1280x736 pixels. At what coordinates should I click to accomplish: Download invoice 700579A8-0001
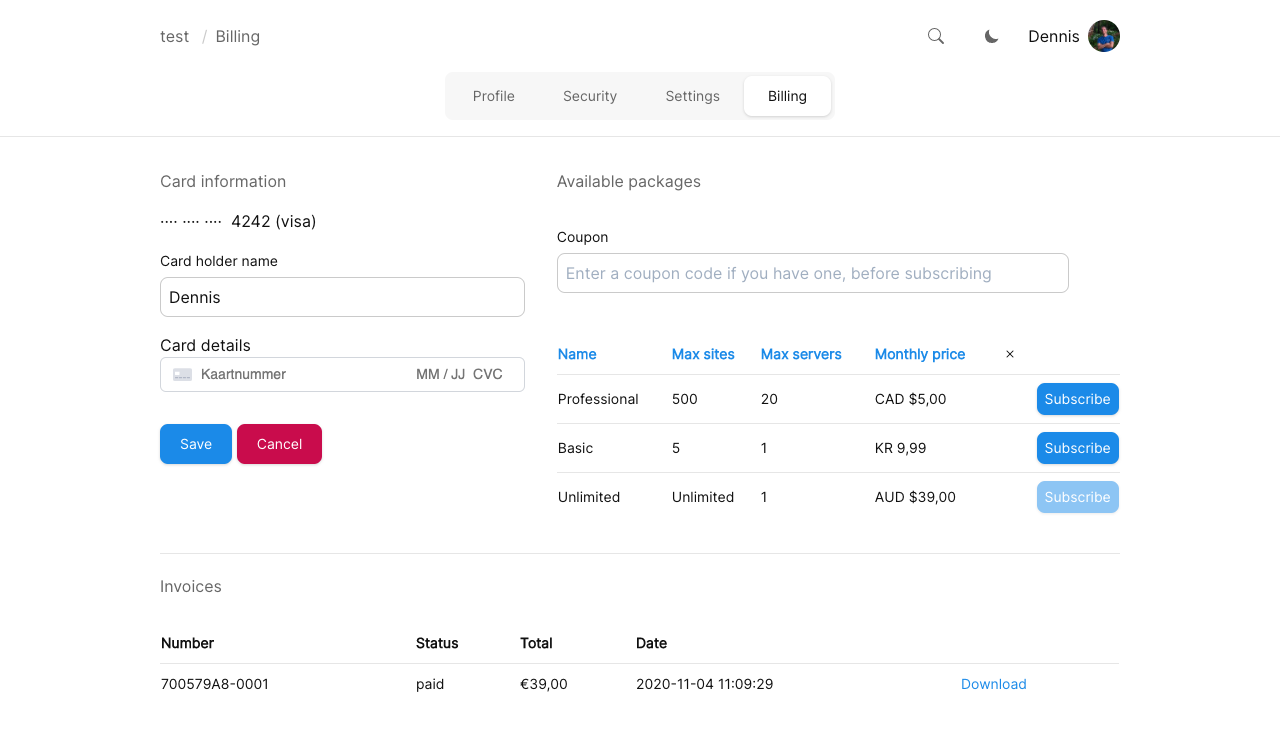tap(993, 684)
